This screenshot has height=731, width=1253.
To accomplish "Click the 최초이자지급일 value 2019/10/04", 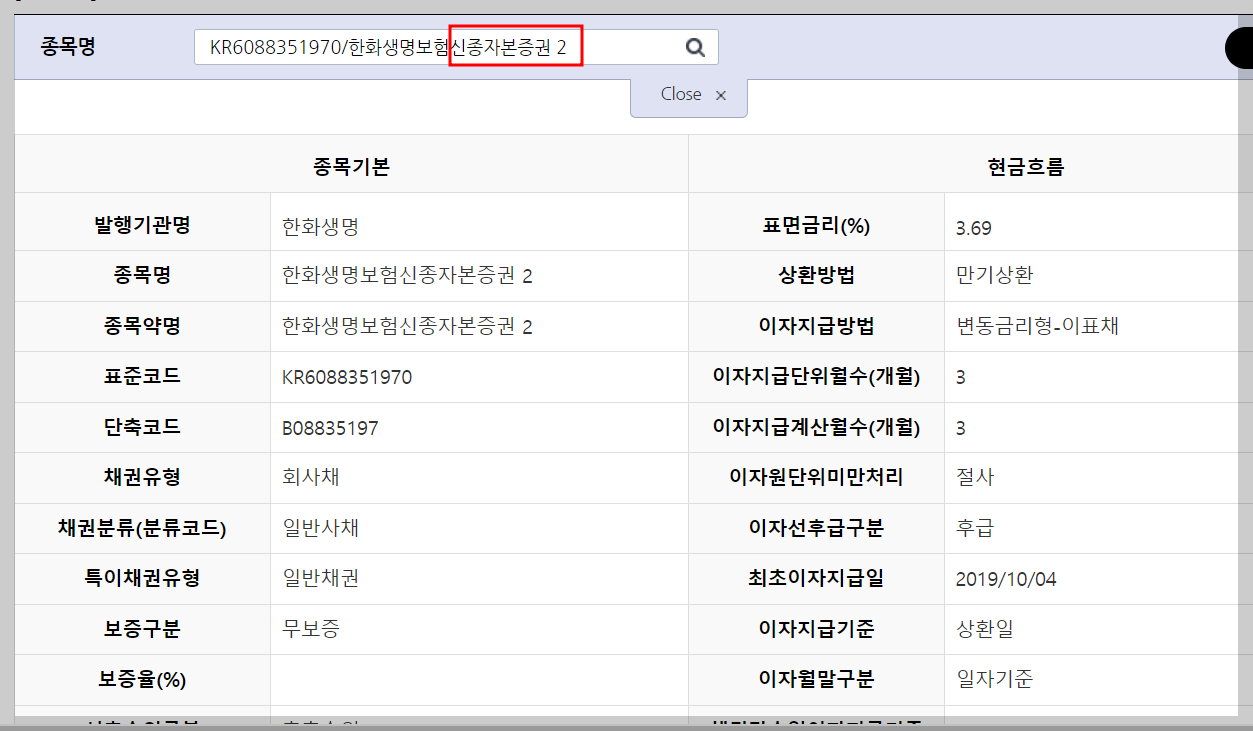I will pyautogui.click(x=1006, y=580).
